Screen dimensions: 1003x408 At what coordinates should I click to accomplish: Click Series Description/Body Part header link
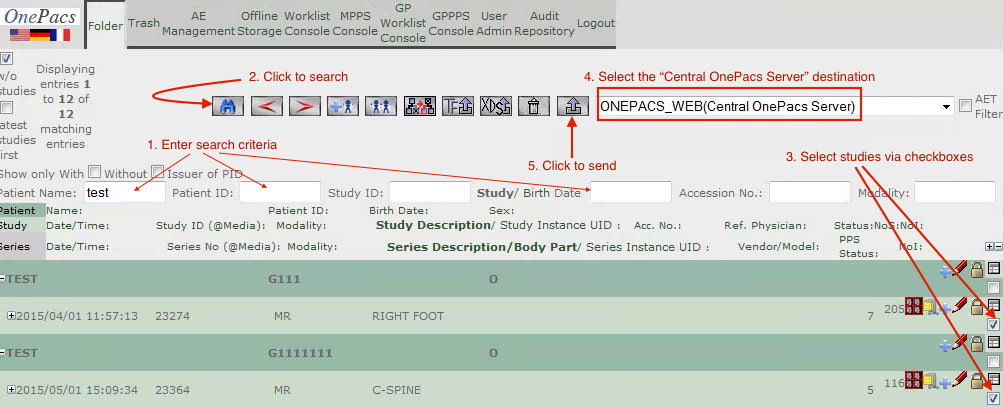pyautogui.click(x=482, y=247)
